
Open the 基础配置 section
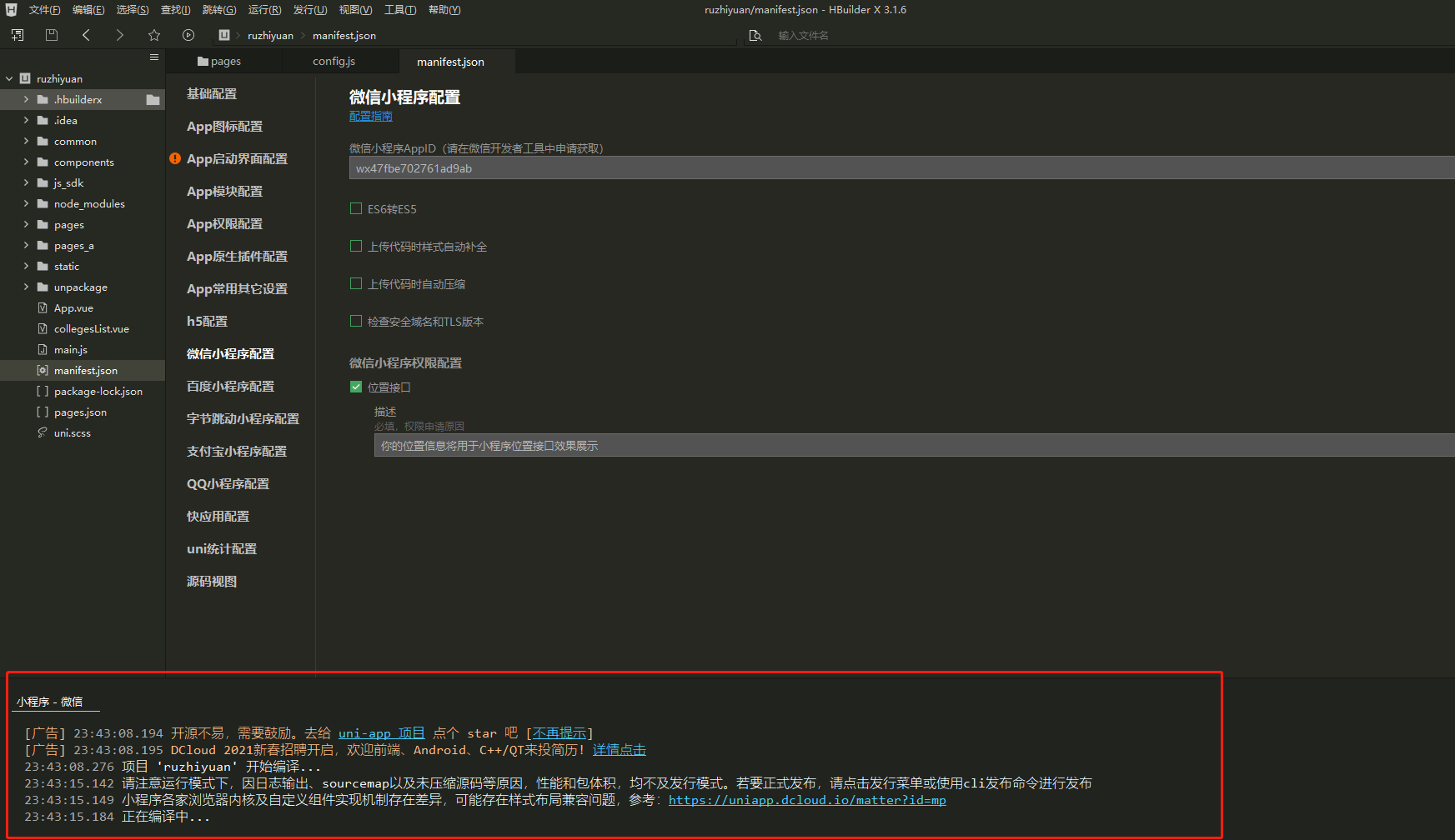[212, 94]
